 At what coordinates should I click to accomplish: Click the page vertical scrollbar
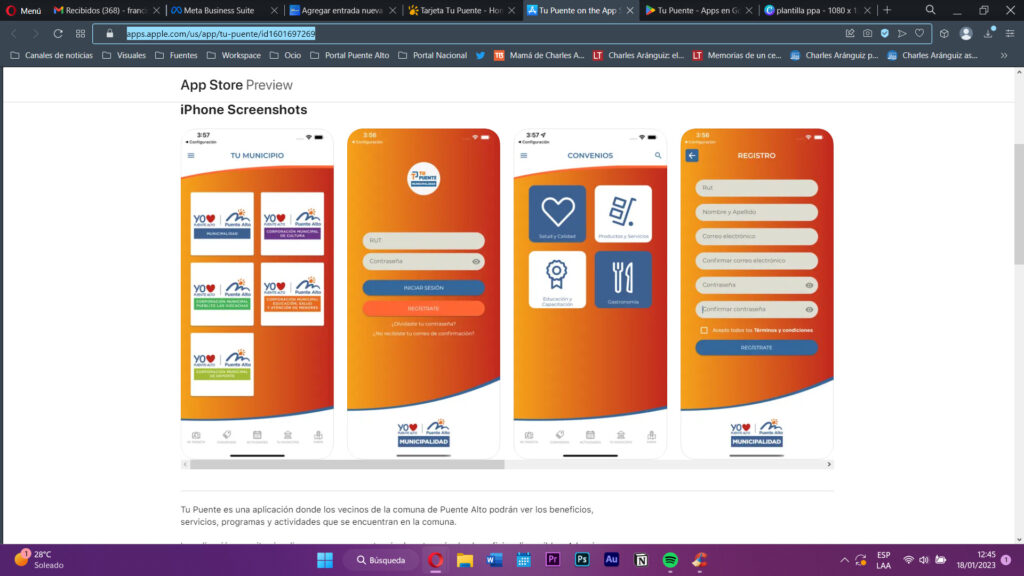(x=1019, y=204)
